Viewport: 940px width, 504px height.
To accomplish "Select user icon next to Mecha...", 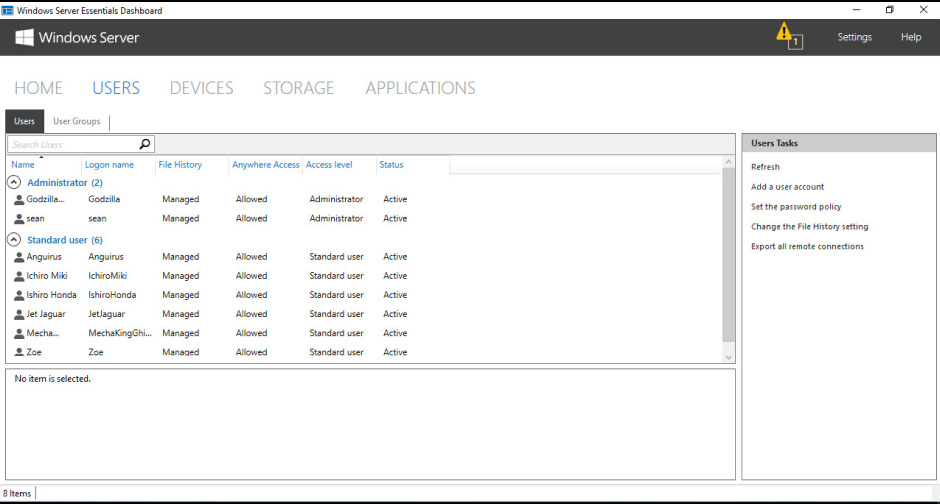I will pyautogui.click(x=19, y=334).
